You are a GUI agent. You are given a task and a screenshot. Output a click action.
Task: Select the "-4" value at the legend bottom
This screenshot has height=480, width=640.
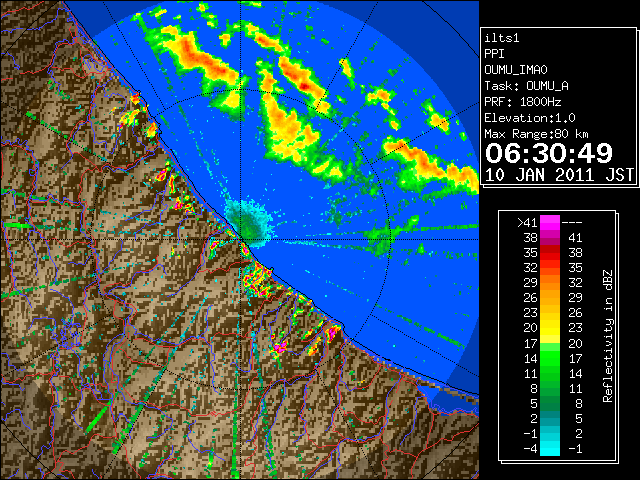point(530,449)
